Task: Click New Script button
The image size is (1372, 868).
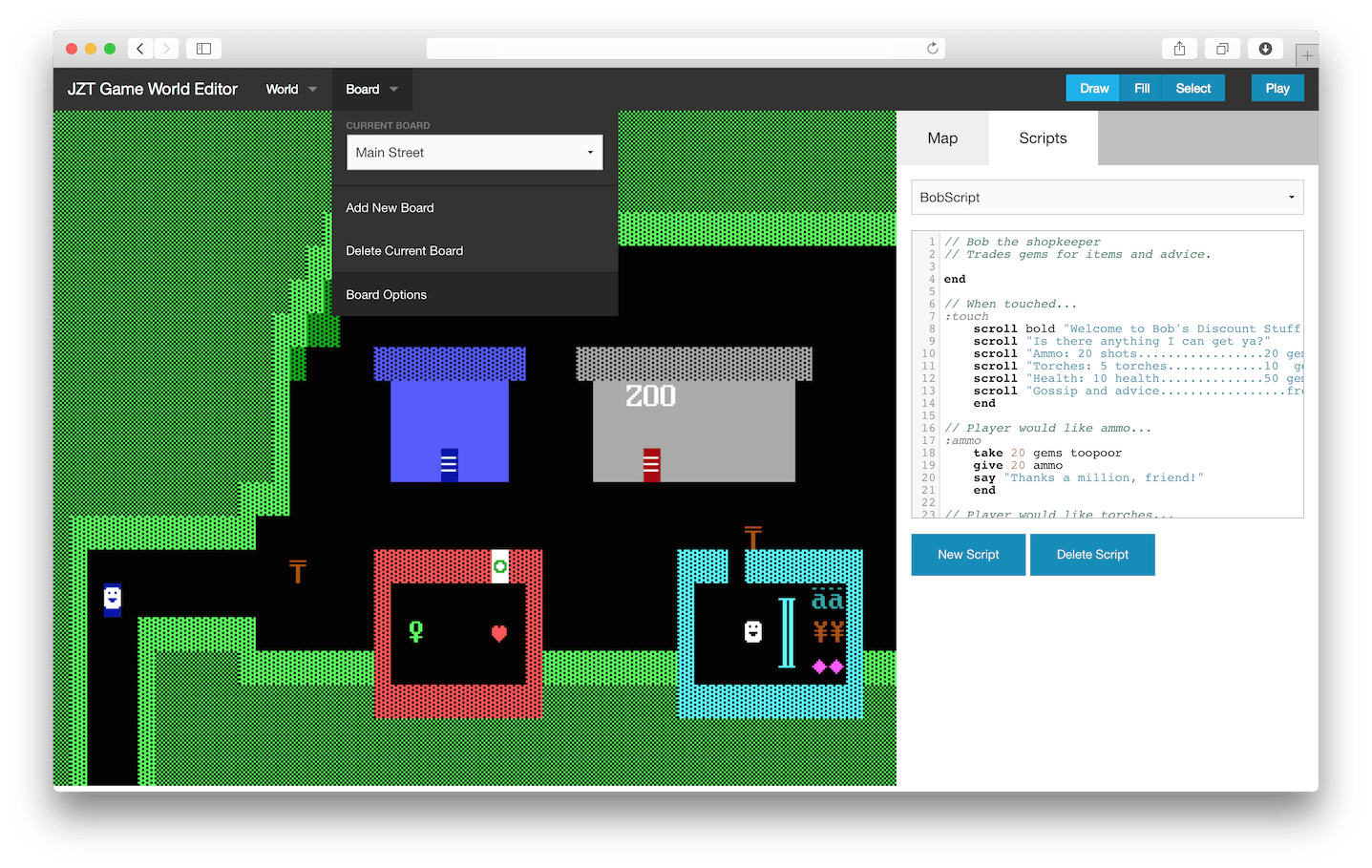Action: (x=968, y=555)
